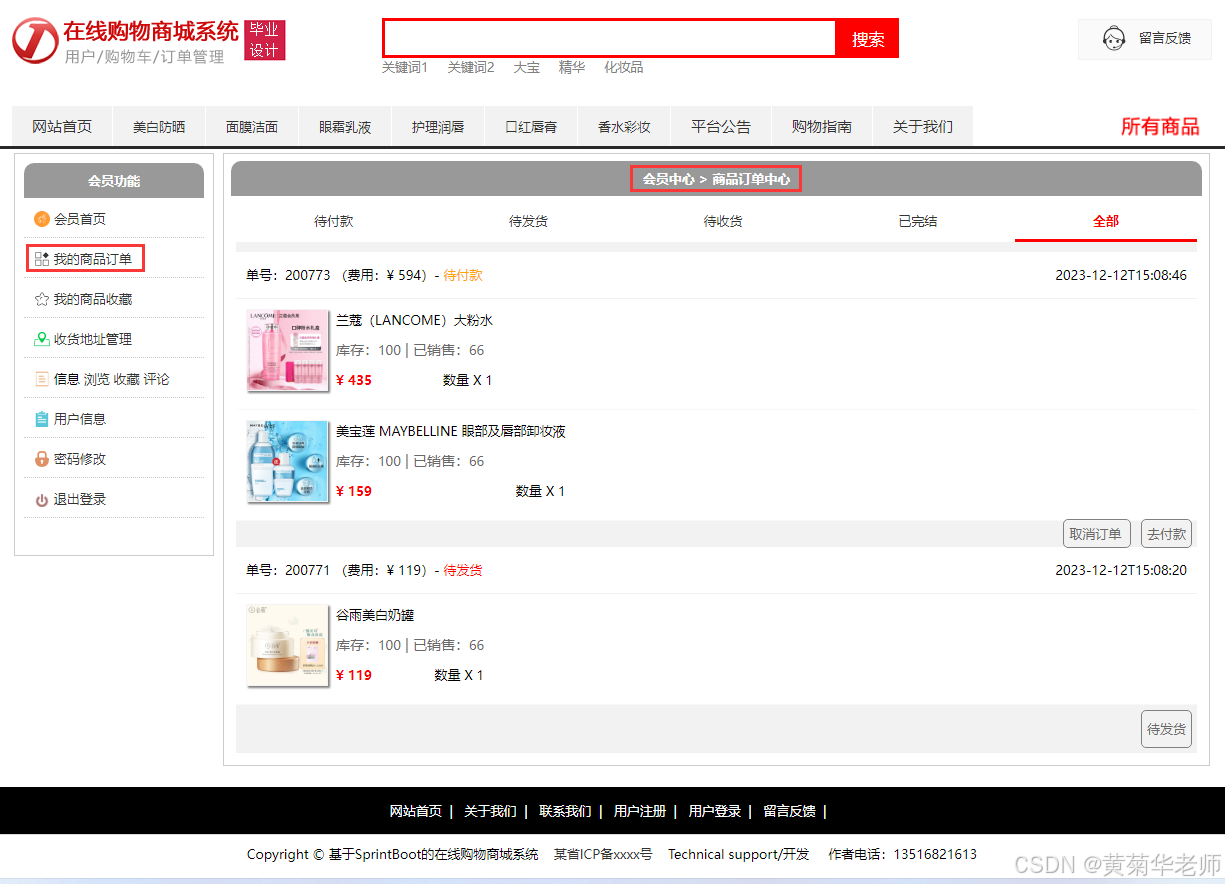Click search keyword 精华
This screenshot has width=1225, height=884.
click(x=572, y=67)
